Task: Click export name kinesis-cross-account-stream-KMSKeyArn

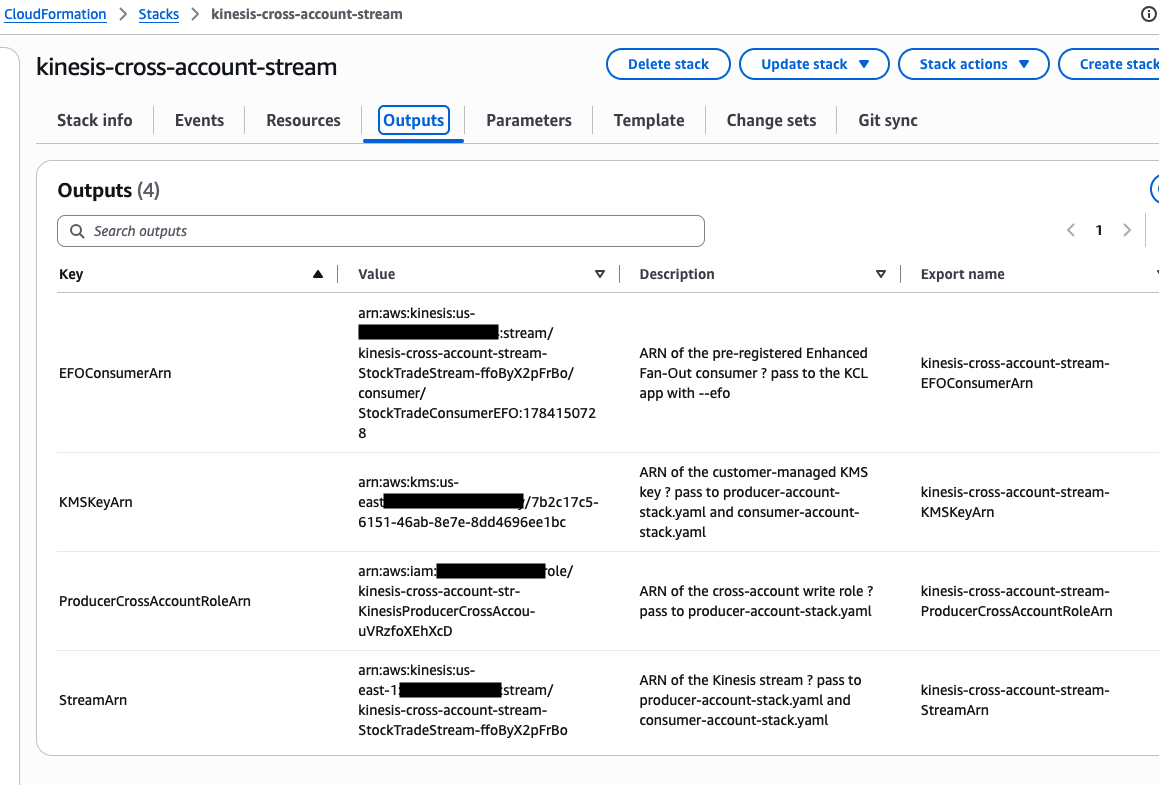Action: click(1015, 502)
